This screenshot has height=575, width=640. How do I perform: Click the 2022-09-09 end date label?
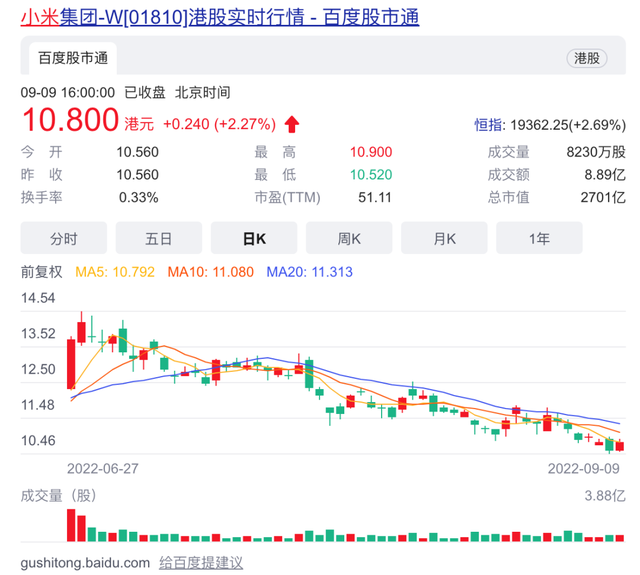coord(584,468)
